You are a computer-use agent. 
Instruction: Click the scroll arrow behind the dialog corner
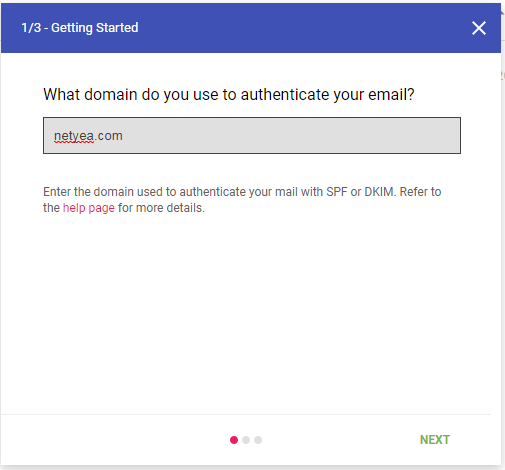click(x=503, y=11)
